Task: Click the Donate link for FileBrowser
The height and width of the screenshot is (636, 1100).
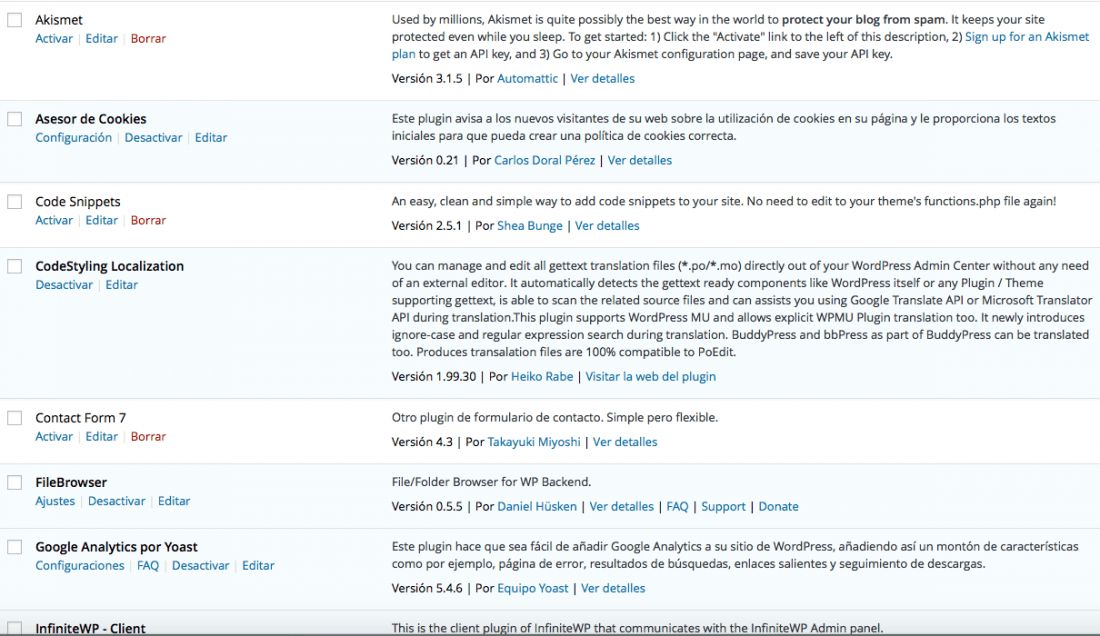Action: click(778, 506)
